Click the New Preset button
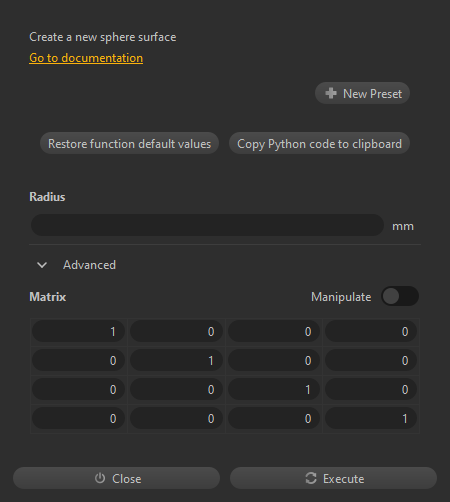Image resolution: width=450 pixels, height=502 pixels. tap(362, 93)
